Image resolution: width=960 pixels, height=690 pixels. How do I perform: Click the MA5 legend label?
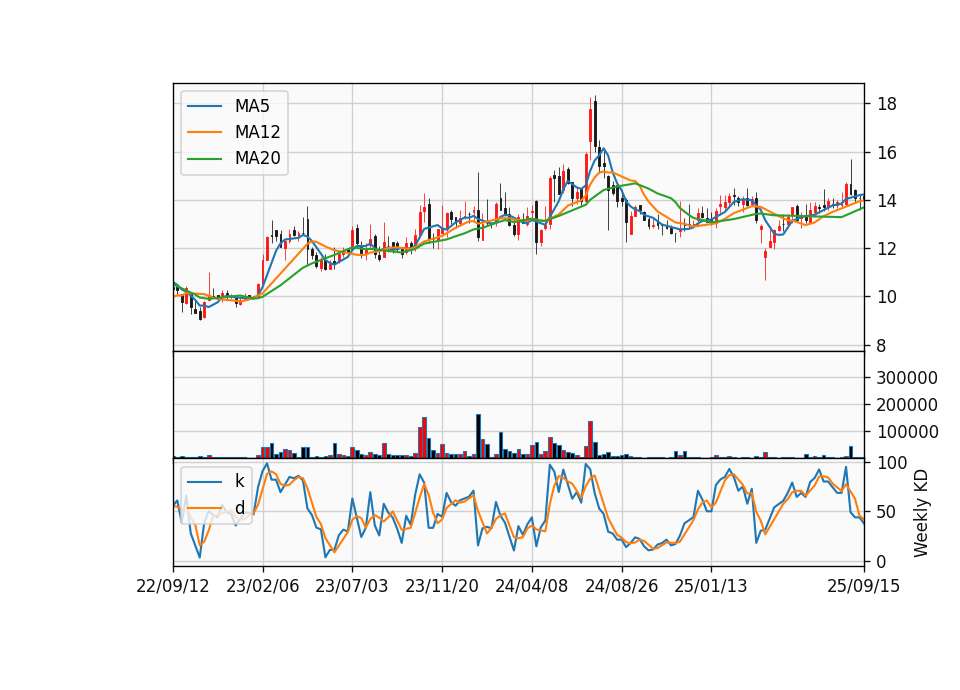click(x=252, y=106)
